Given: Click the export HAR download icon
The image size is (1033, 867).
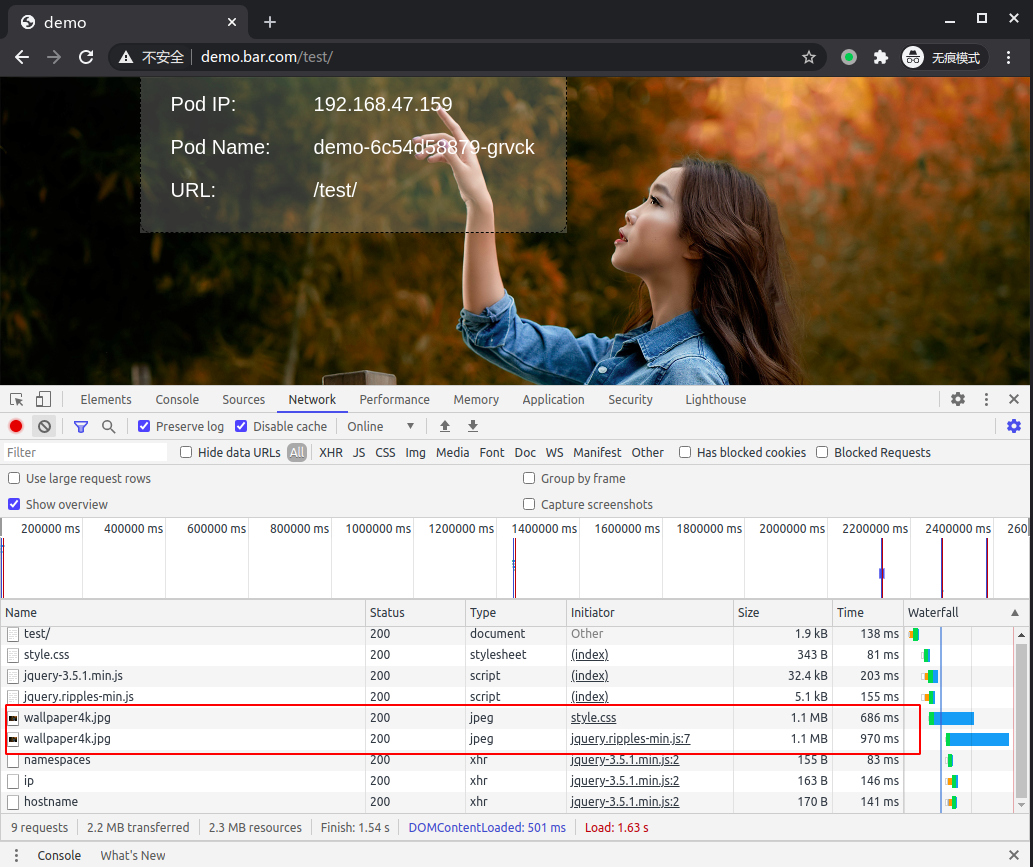Looking at the screenshot, I should pos(473,426).
